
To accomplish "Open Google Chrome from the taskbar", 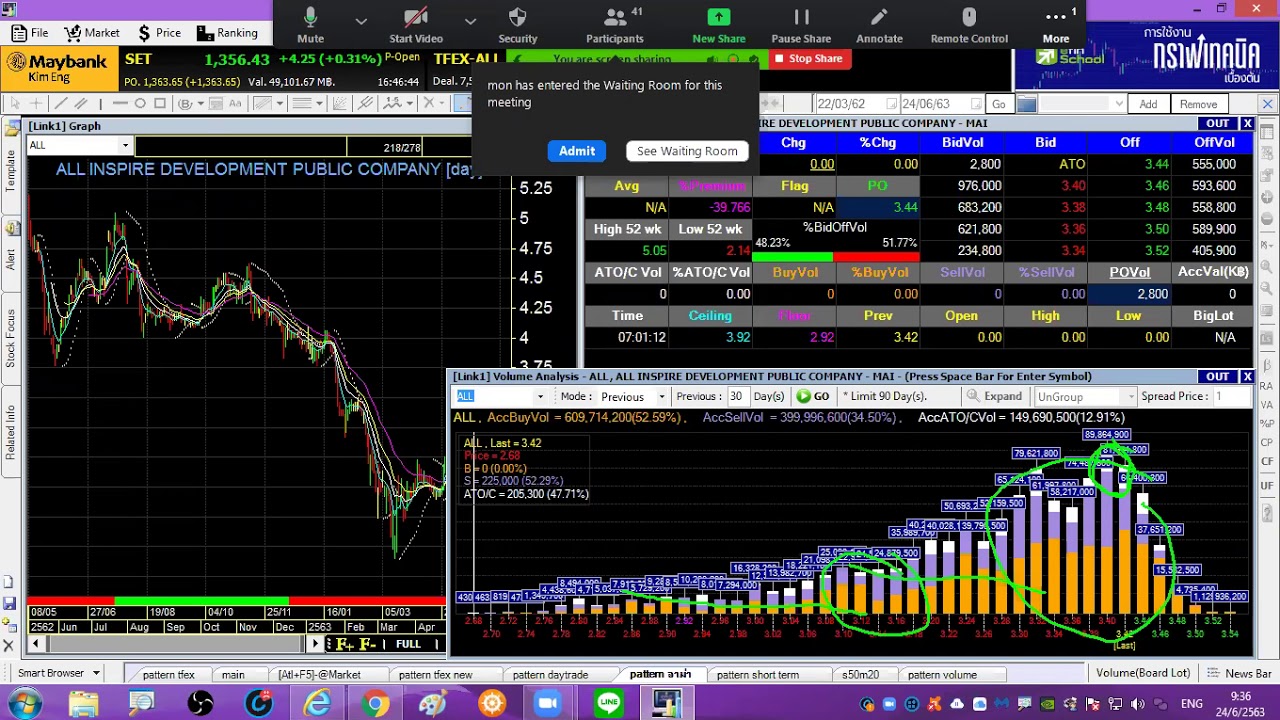I will [x=375, y=704].
